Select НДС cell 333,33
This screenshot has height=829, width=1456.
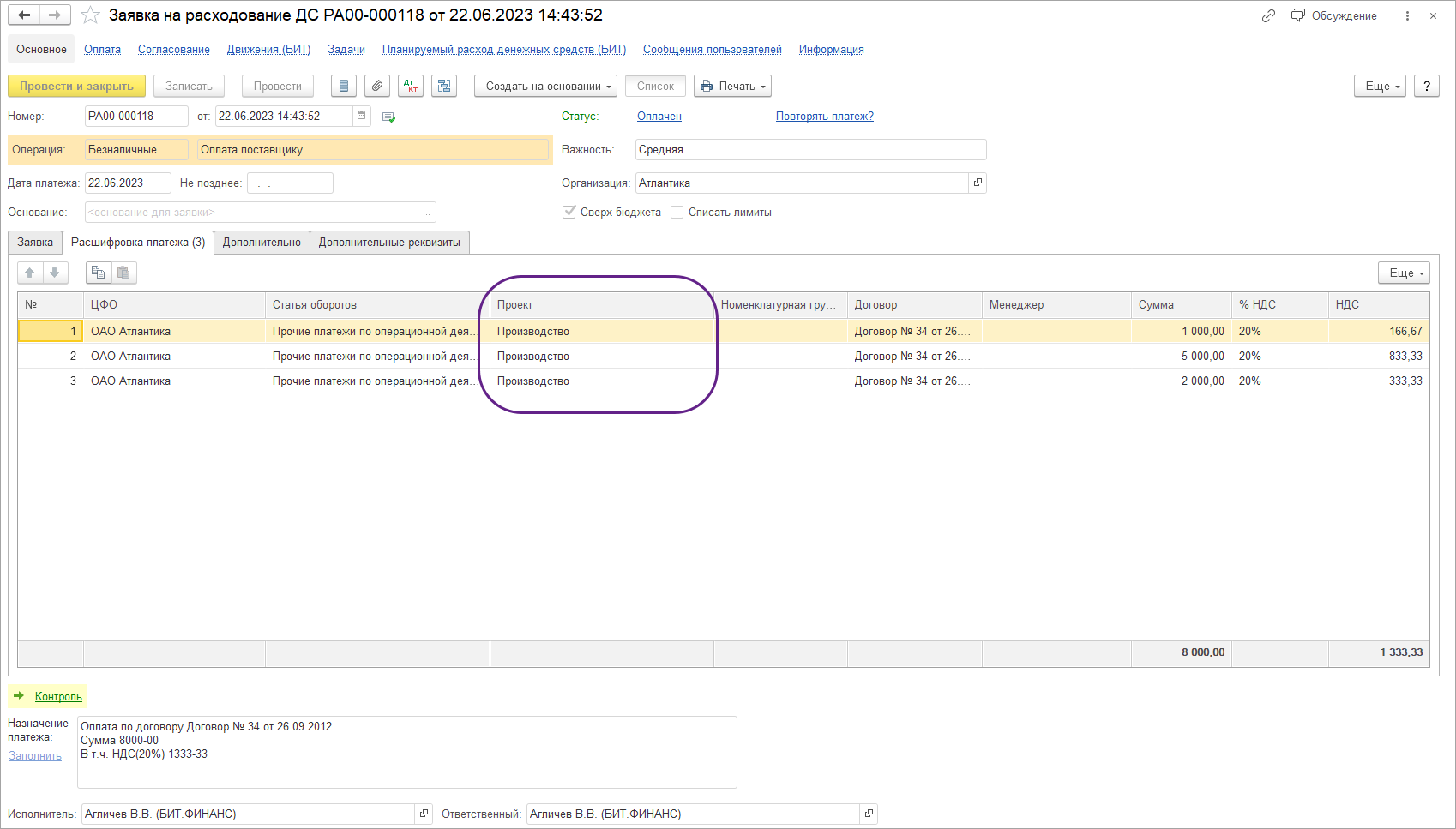point(1379,381)
